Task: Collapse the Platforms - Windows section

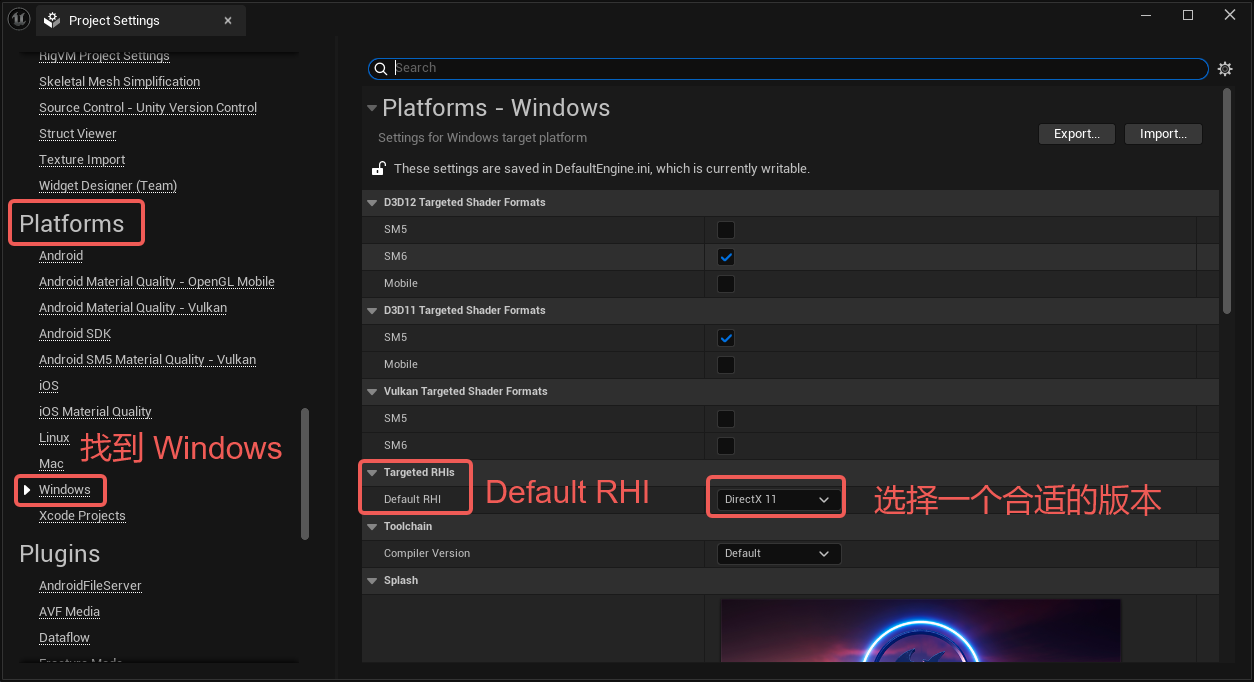Action: 372,108
